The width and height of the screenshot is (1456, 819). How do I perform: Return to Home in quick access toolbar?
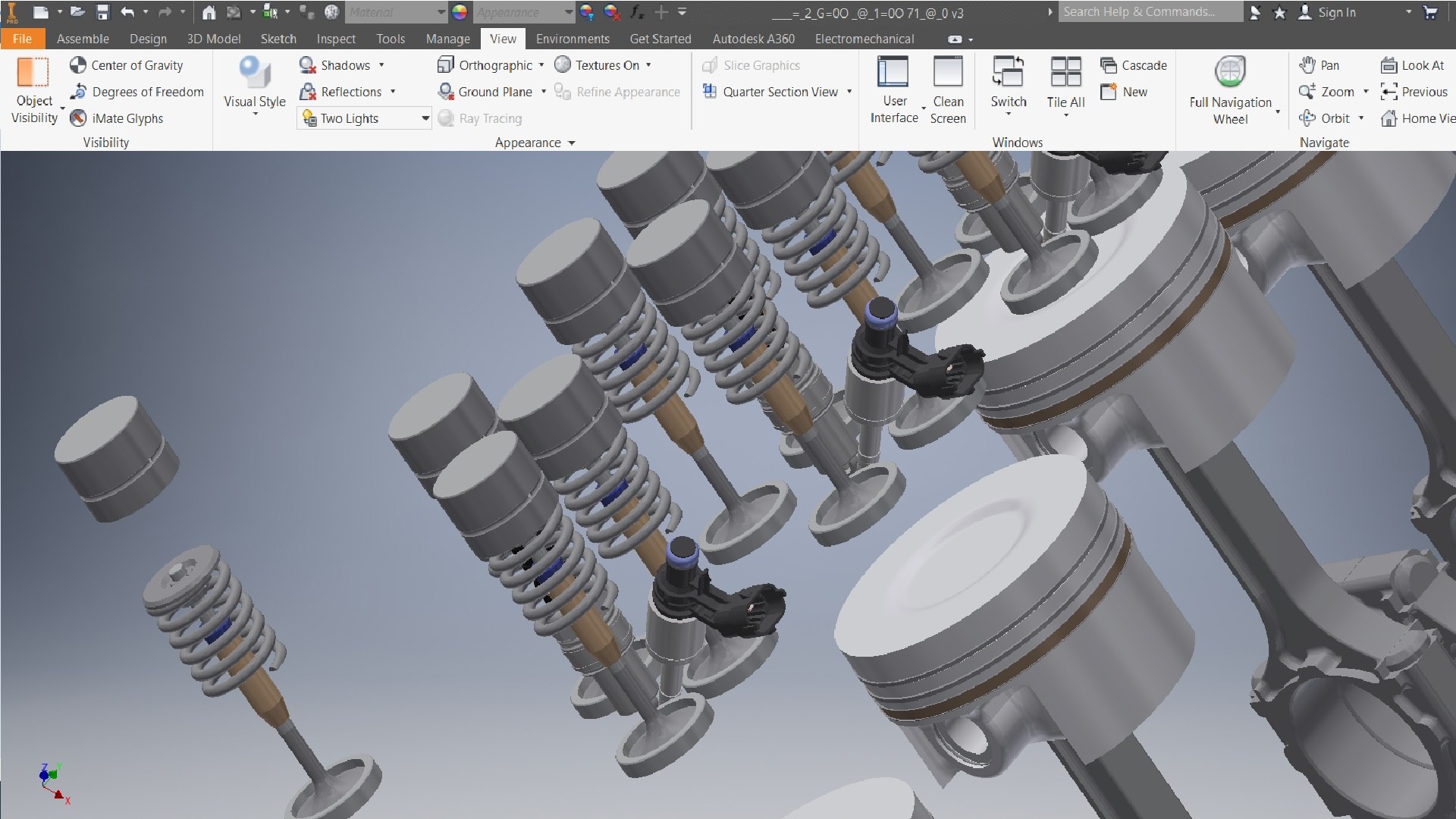click(x=209, y=12)
